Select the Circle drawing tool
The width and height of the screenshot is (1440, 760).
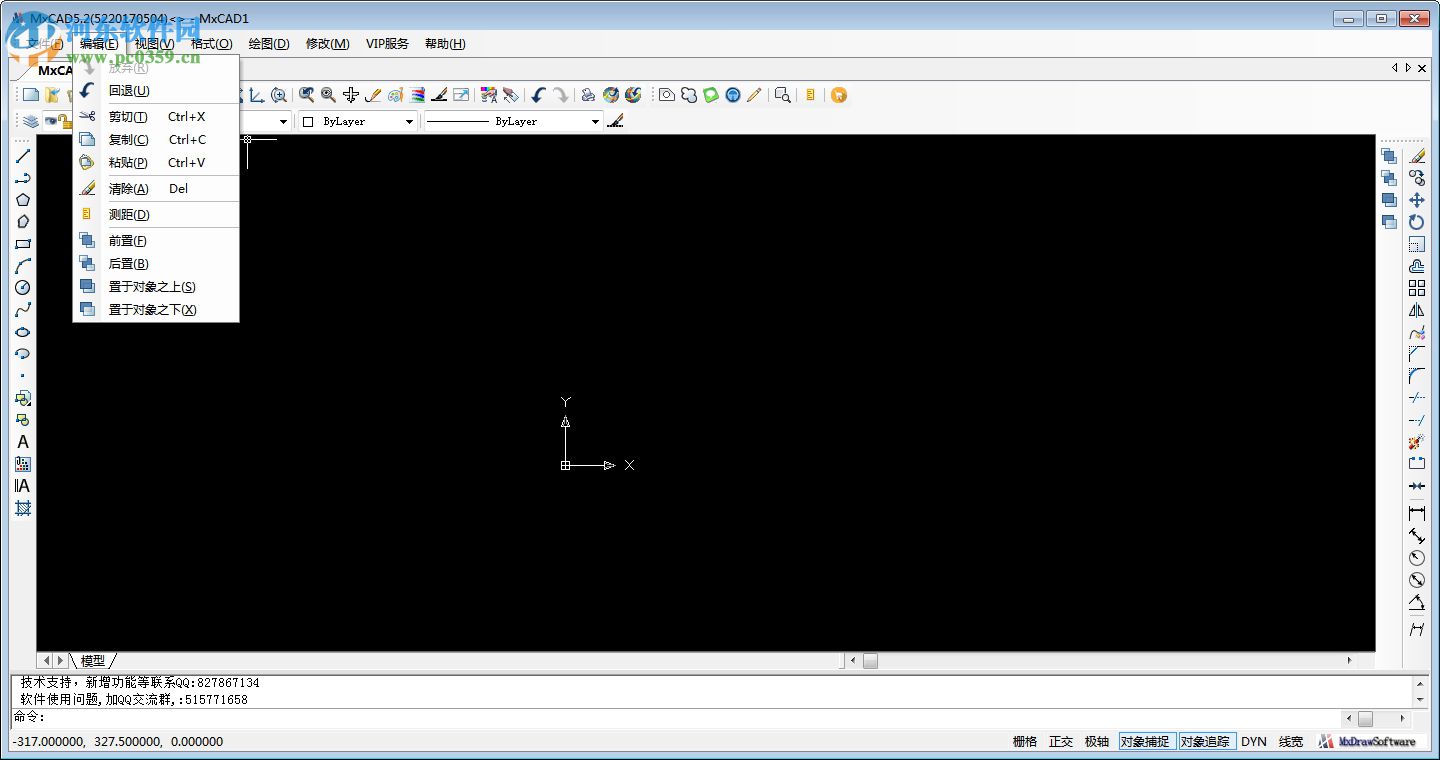click(x=22, y=288)
